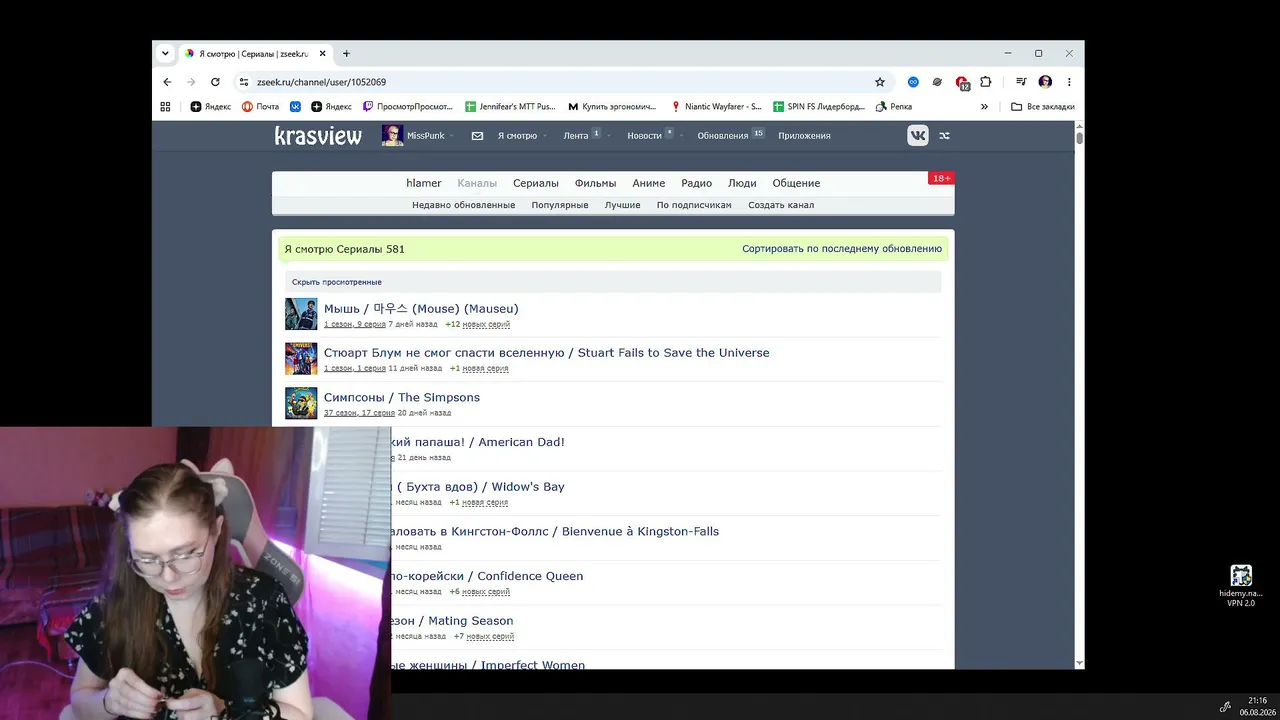
Task: Open the Widow's Bay series title
Action: point(480,487)
